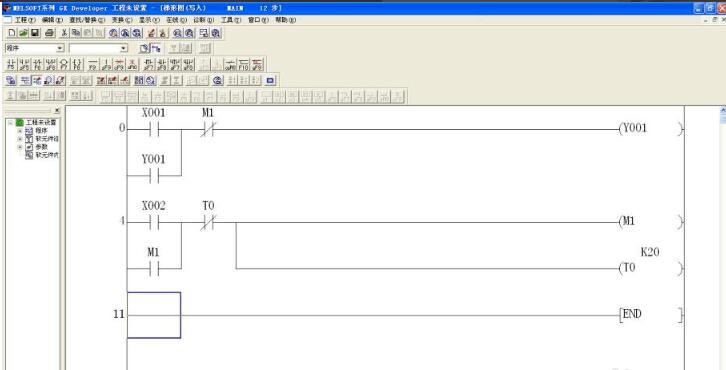Switch to monitor mode icon

pyautogui.click(x=49, y=80)
